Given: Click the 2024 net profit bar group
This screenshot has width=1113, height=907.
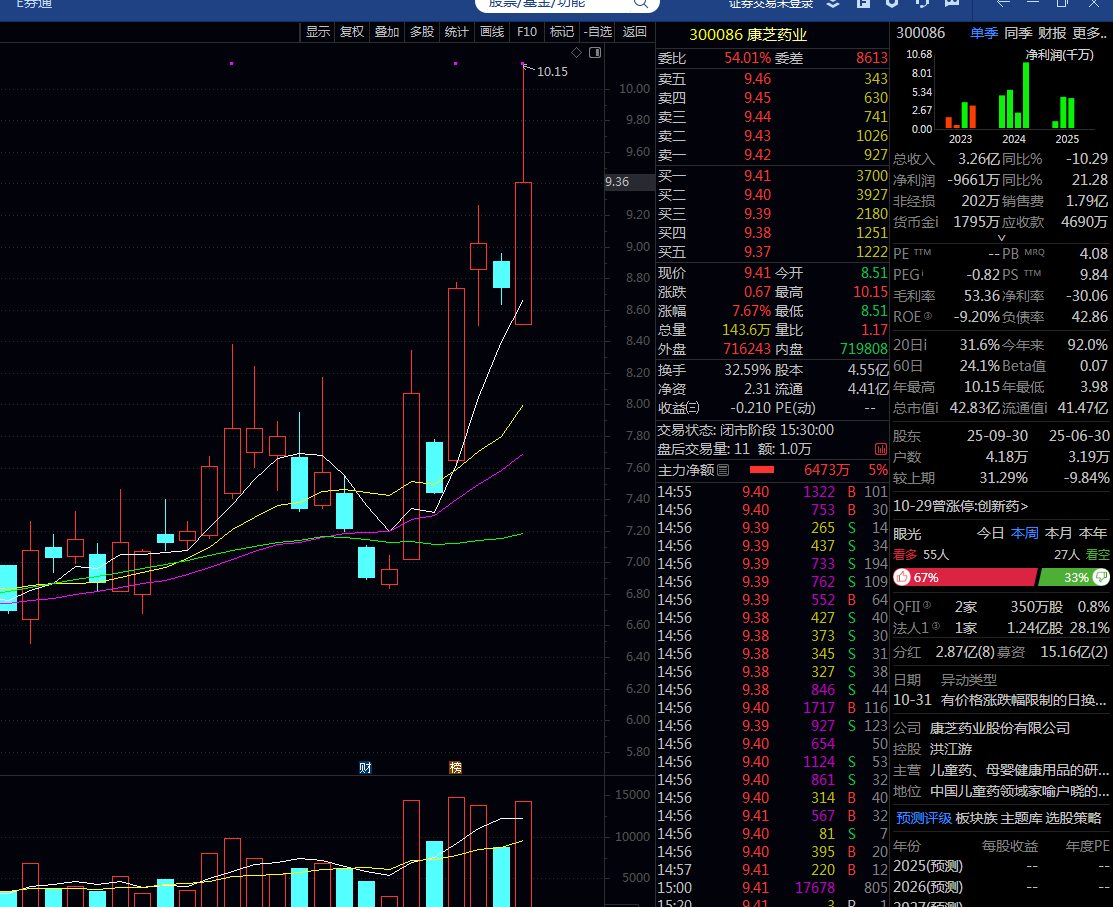Looking at the screenshot, I should pos(1014,95).
